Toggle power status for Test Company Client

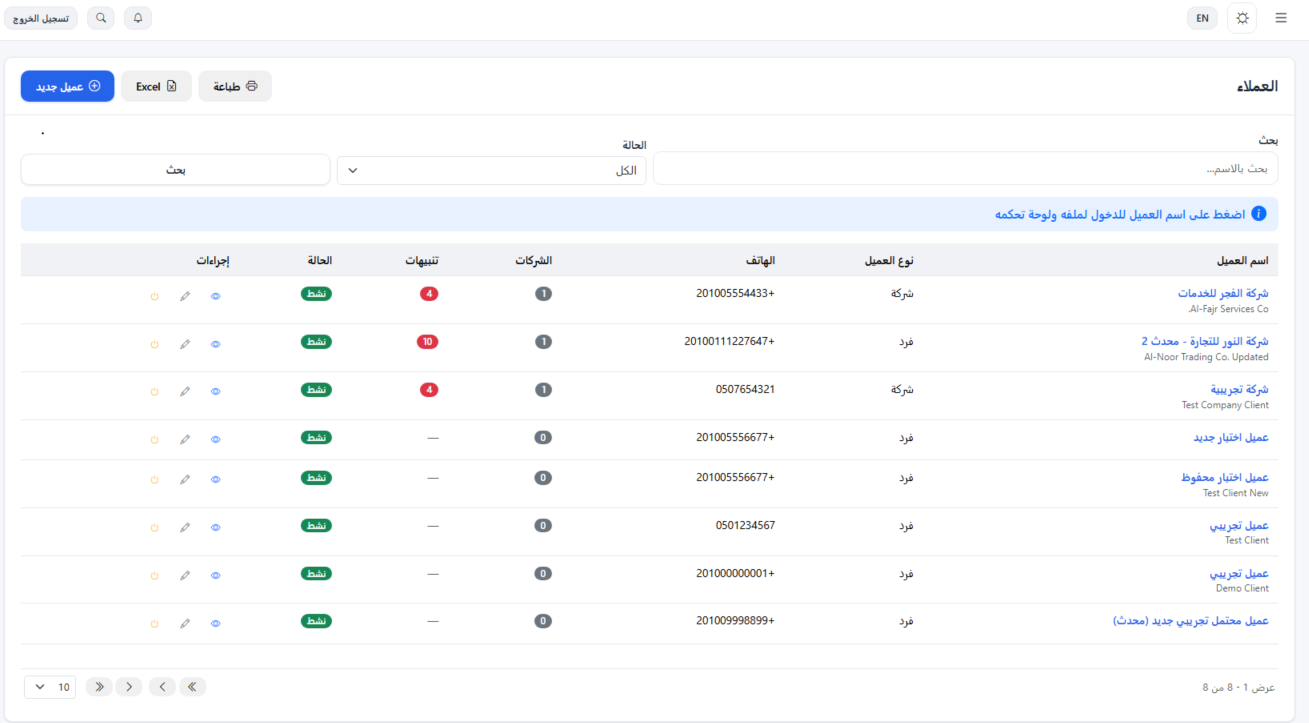[154, 392]
